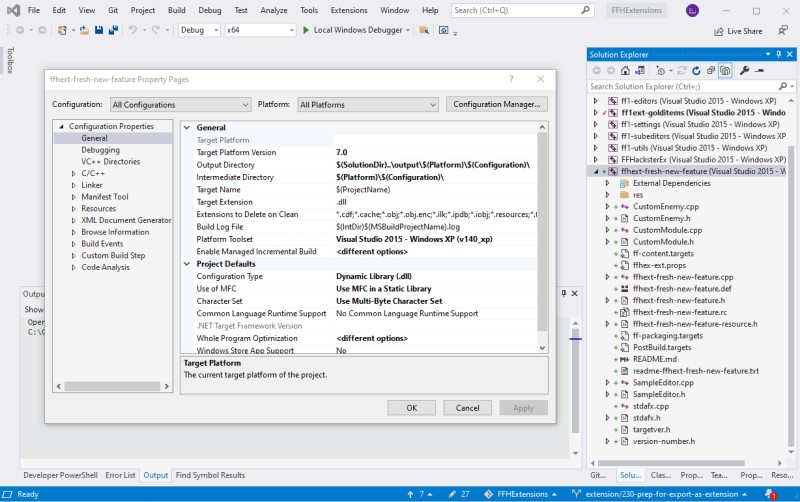Start the Local Windows Debugger
The image size is (800, 502).
click(353, 30)
